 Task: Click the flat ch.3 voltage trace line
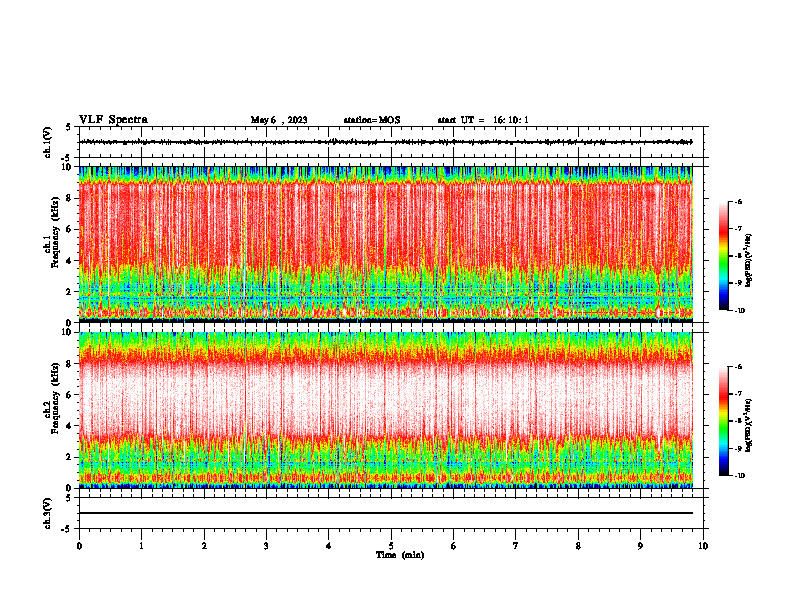pos(386,513)
